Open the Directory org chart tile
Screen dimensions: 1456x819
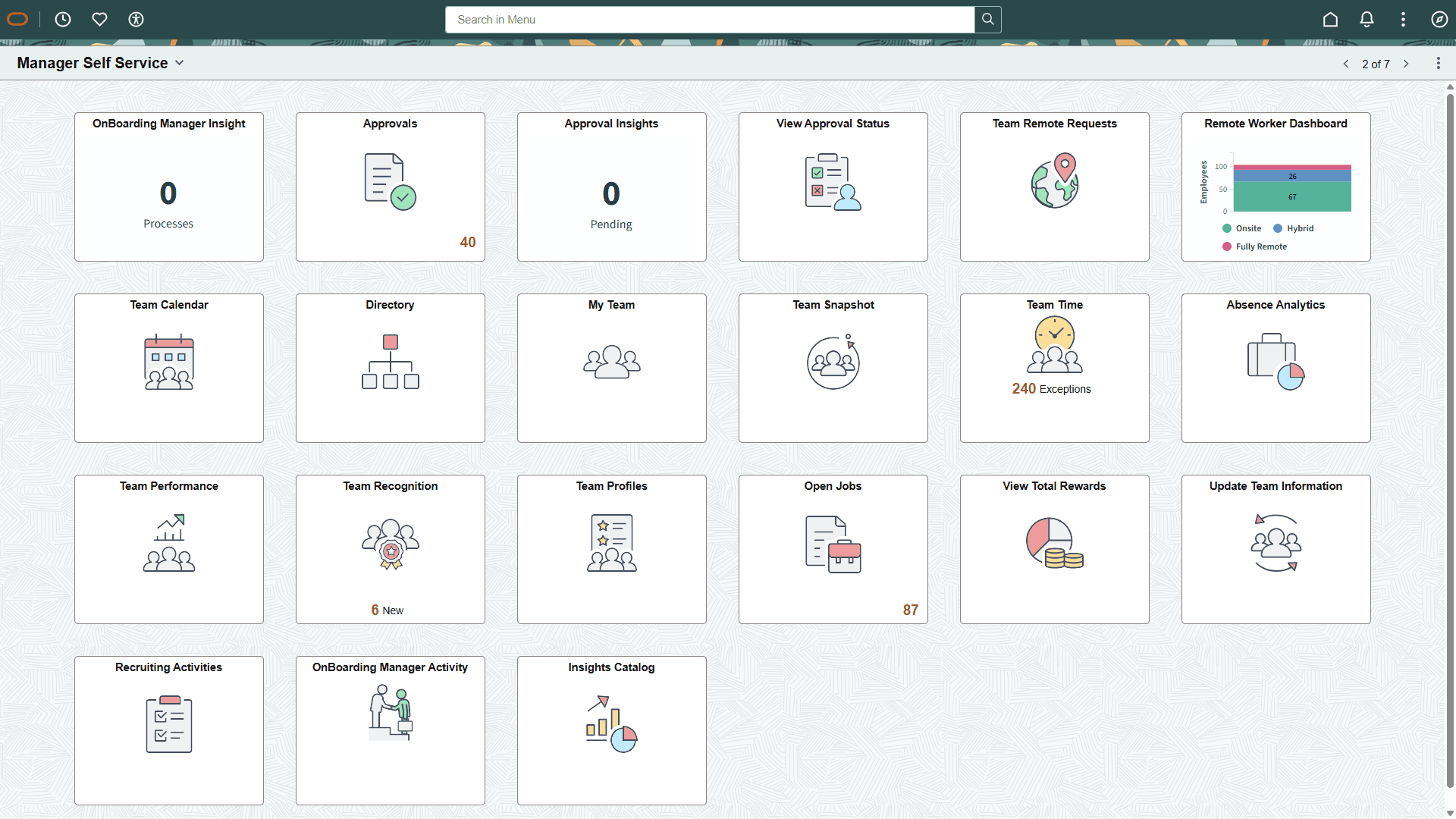click(x=390, y=368)
